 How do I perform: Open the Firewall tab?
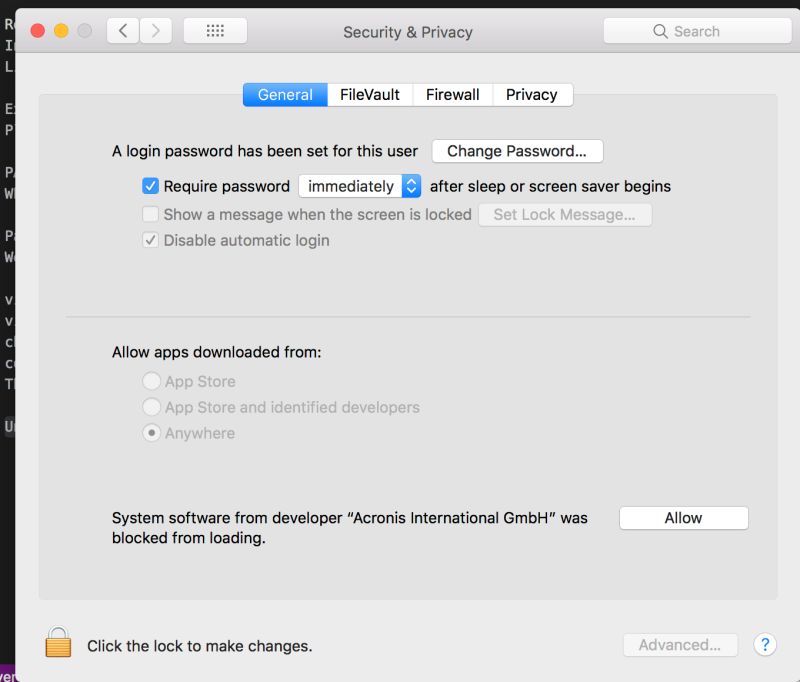pyautogui.click(x=453, y=95)
